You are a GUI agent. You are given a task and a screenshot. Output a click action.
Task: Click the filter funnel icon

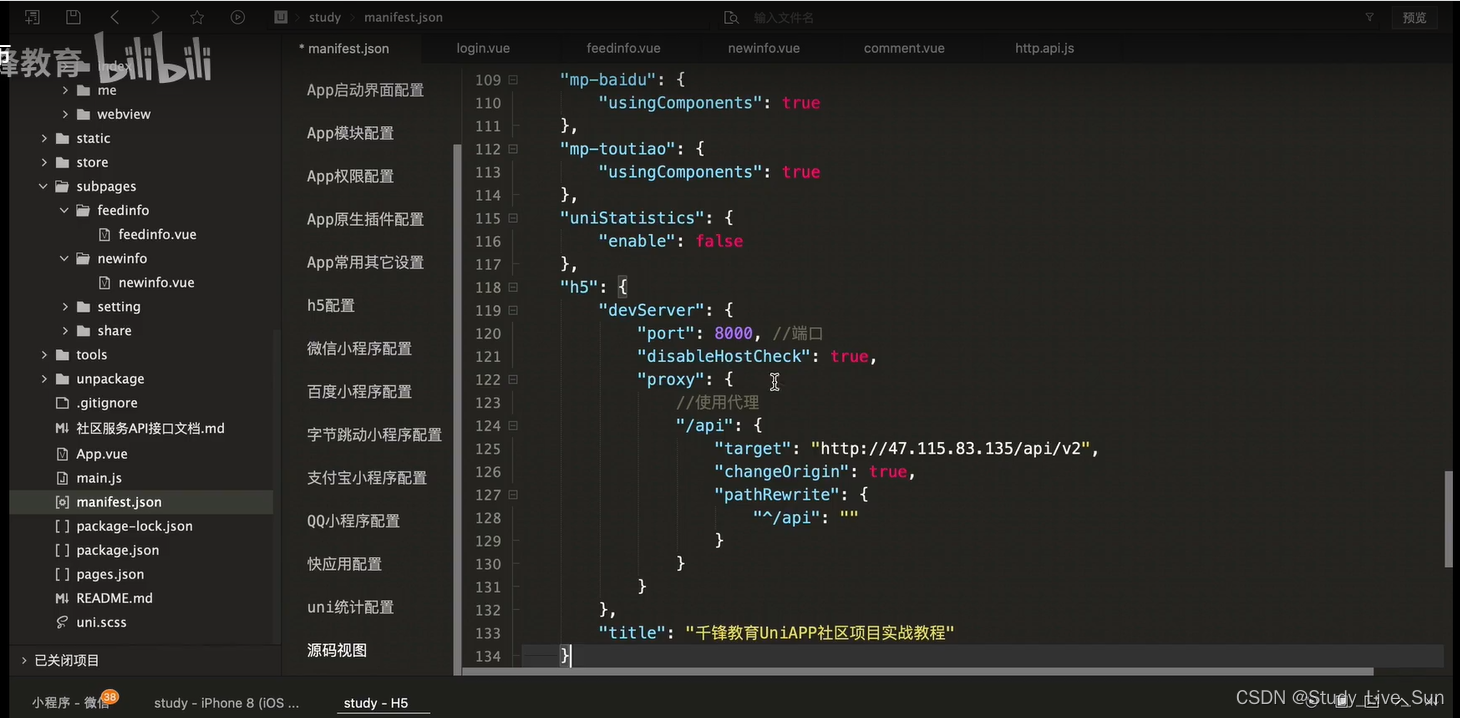[x=1370, y=17]
